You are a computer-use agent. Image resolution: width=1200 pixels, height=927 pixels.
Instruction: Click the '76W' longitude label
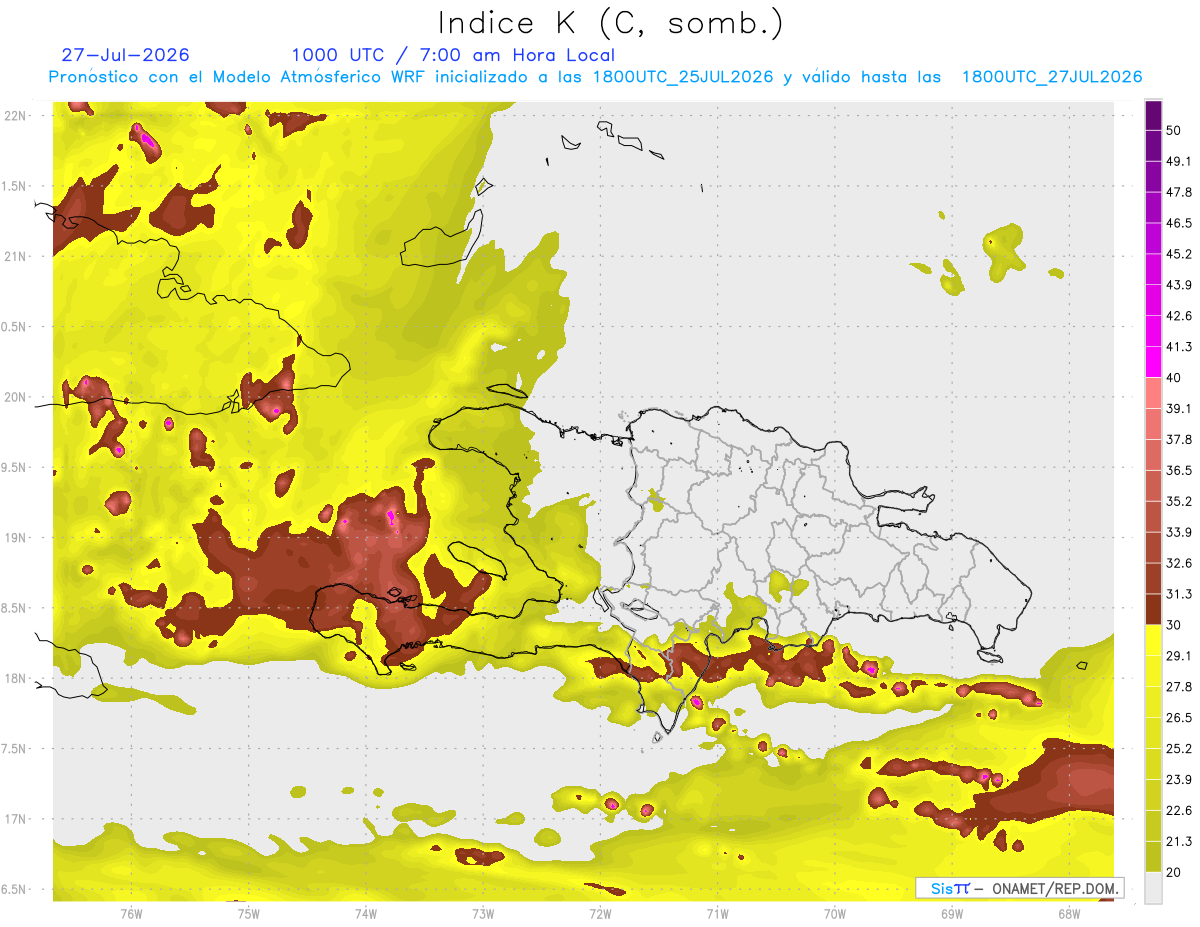131,914
